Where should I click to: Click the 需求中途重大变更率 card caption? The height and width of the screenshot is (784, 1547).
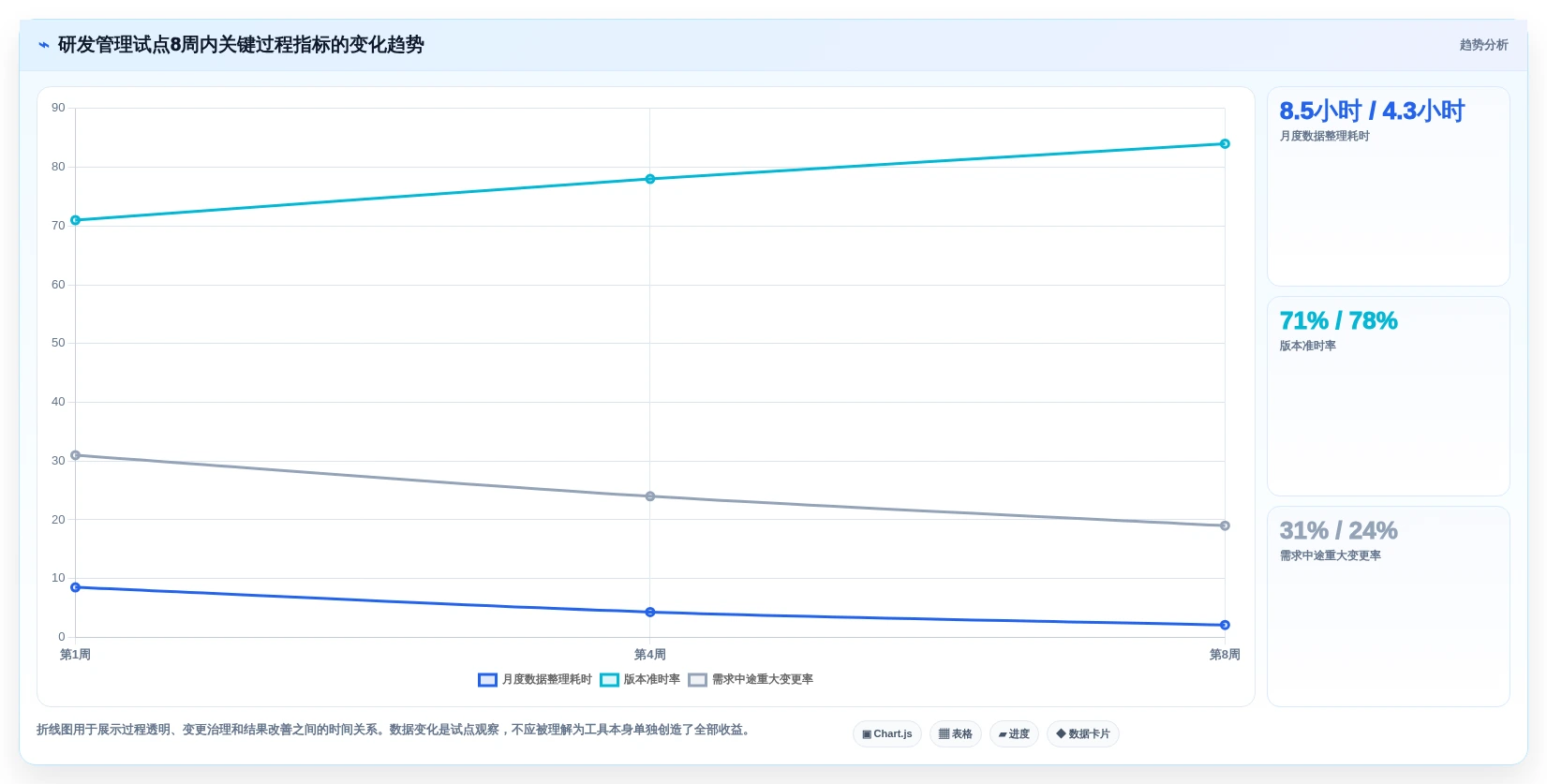point(1331,555)
